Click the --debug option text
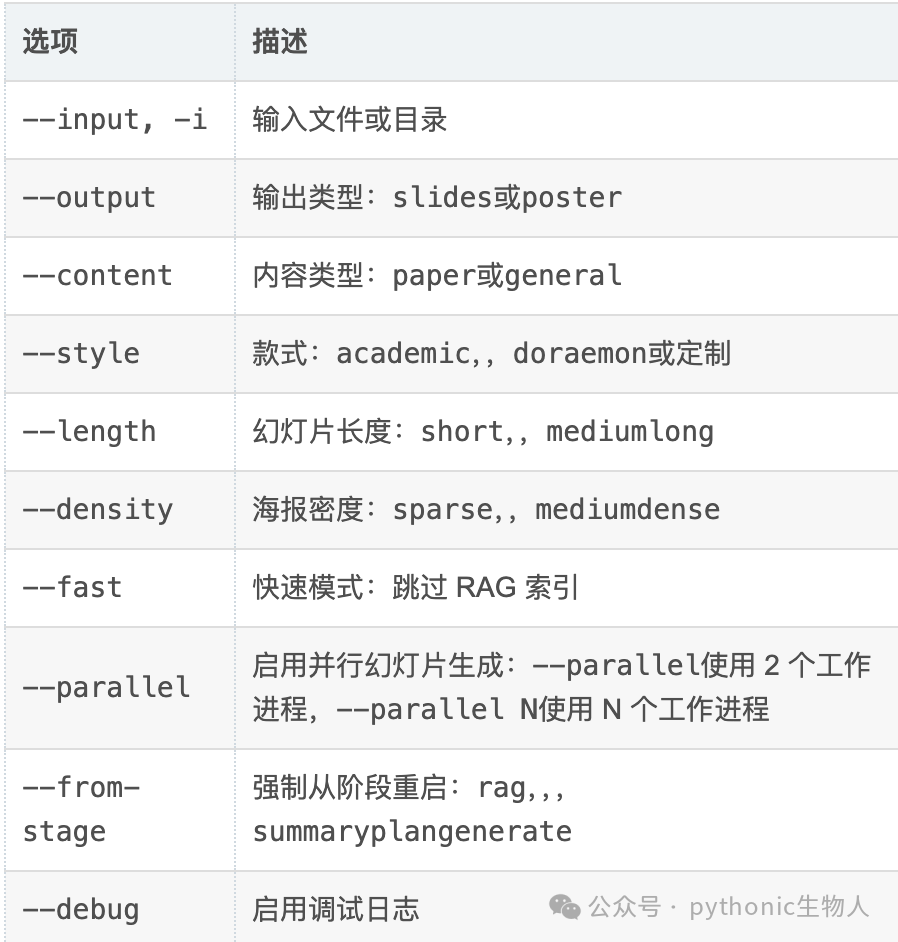The width and height of the screenshot is (898, 942). [x=81, y=909]
